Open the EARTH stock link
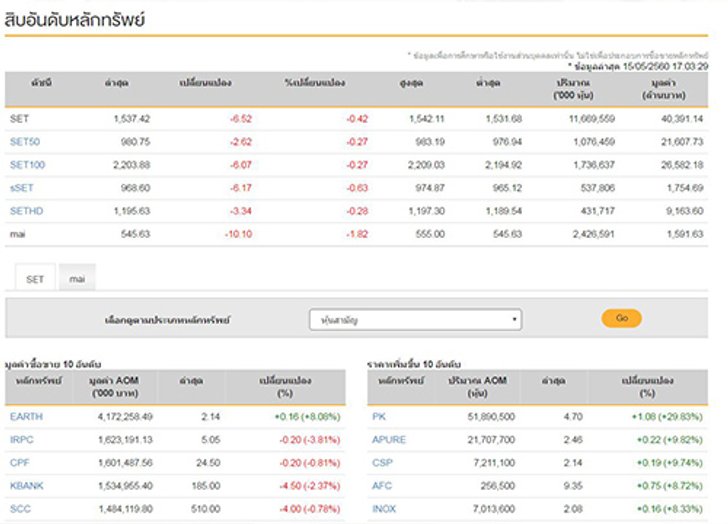The width and height of the screenshot is (728, 524). pos(26,416)
